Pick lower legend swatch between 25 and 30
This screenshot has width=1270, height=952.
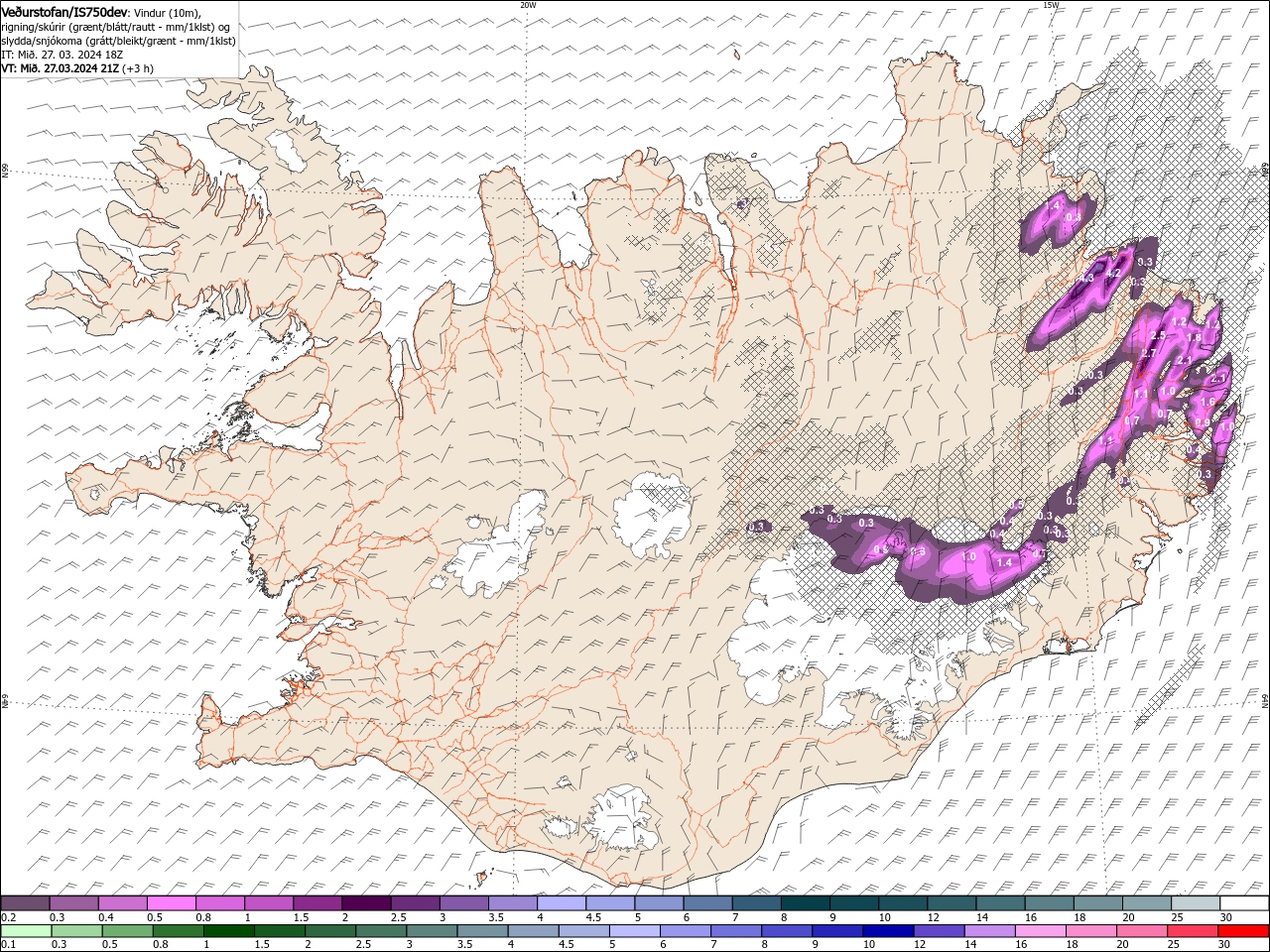1193,931
